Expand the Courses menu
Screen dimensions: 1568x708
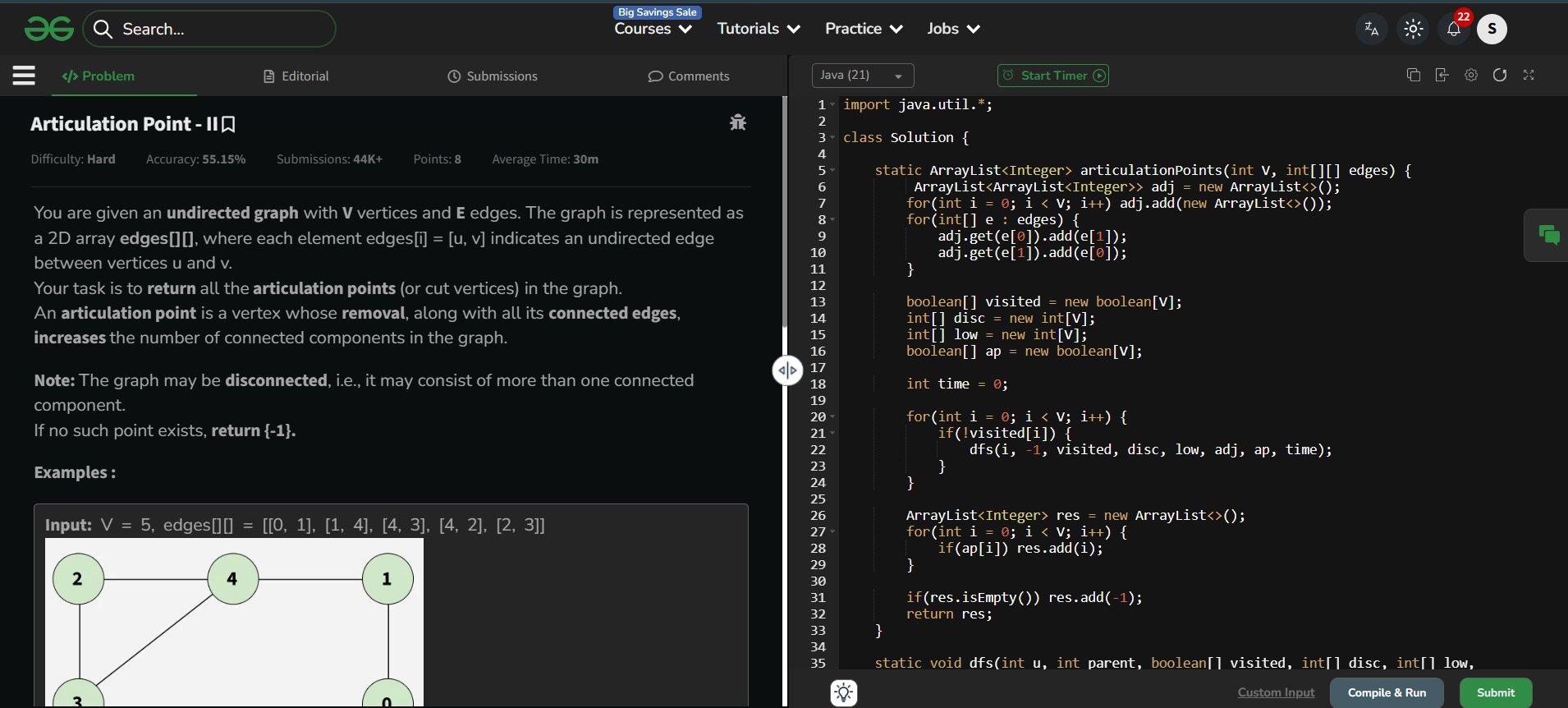(653, 29)
